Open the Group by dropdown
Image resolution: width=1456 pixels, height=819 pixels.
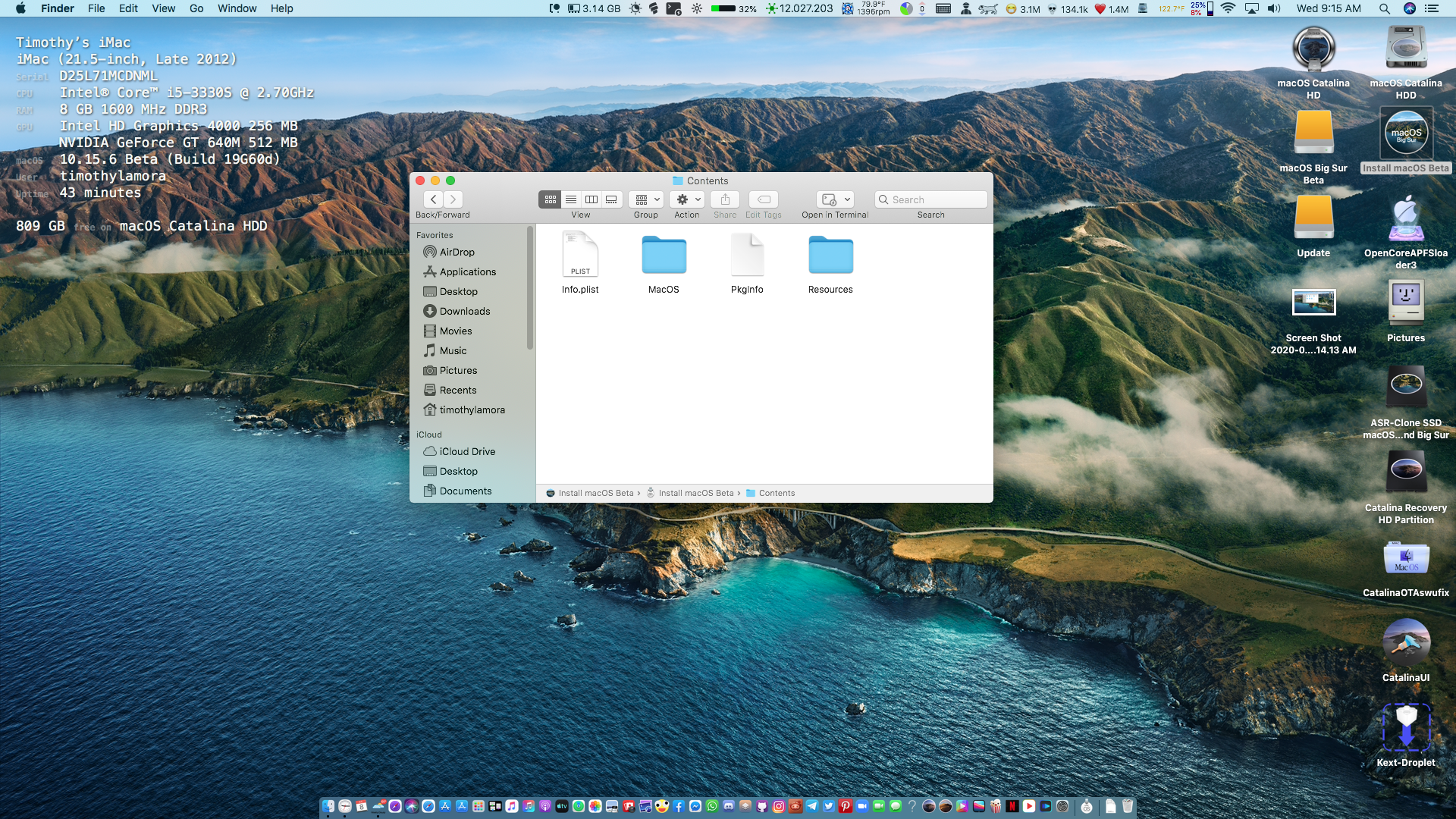click(647, 199)
